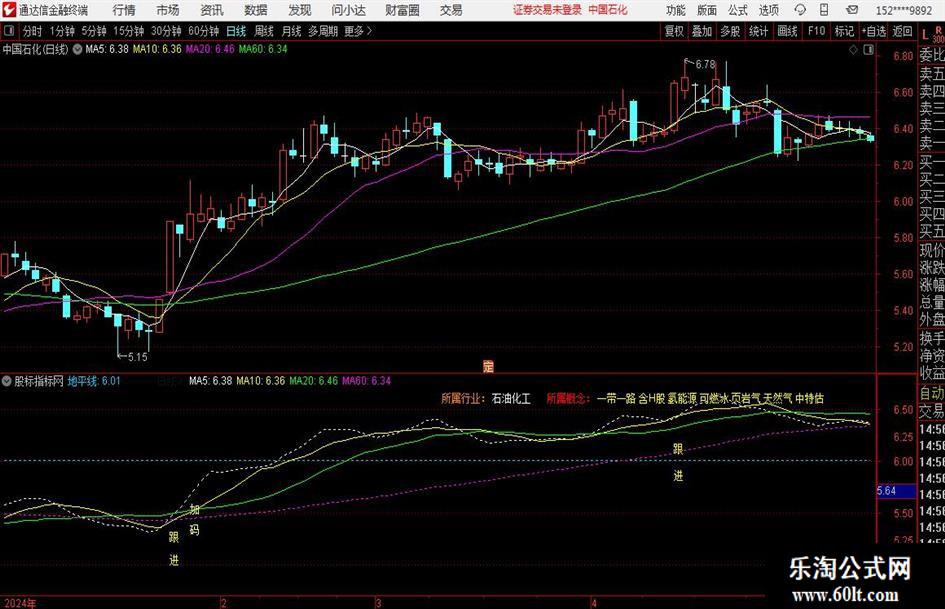945x609 pixels.
Task: Select the 日线 daily period tab
Action: (x=236, y=31)
